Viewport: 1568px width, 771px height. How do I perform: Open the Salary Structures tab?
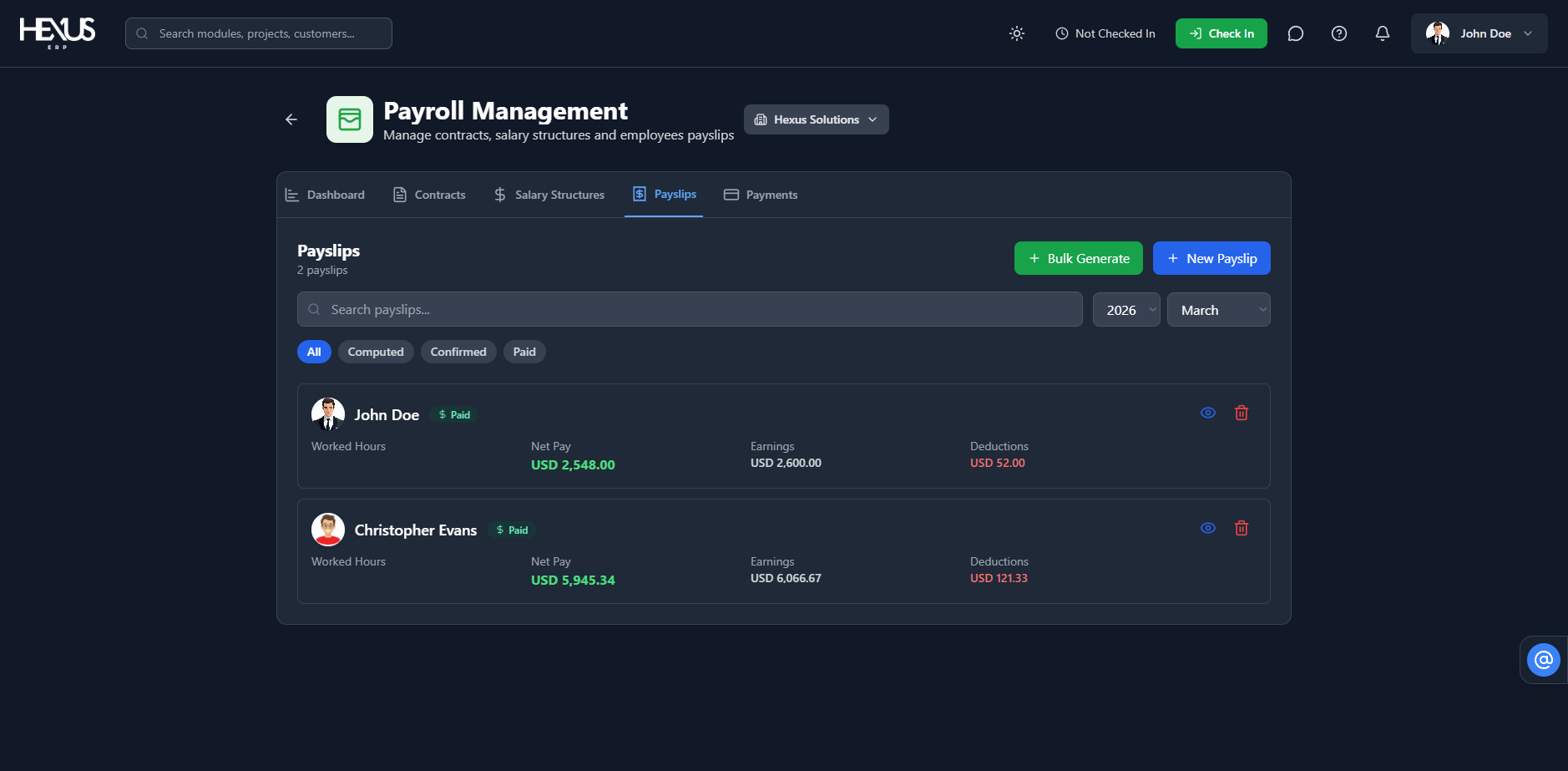pos(549,195)
